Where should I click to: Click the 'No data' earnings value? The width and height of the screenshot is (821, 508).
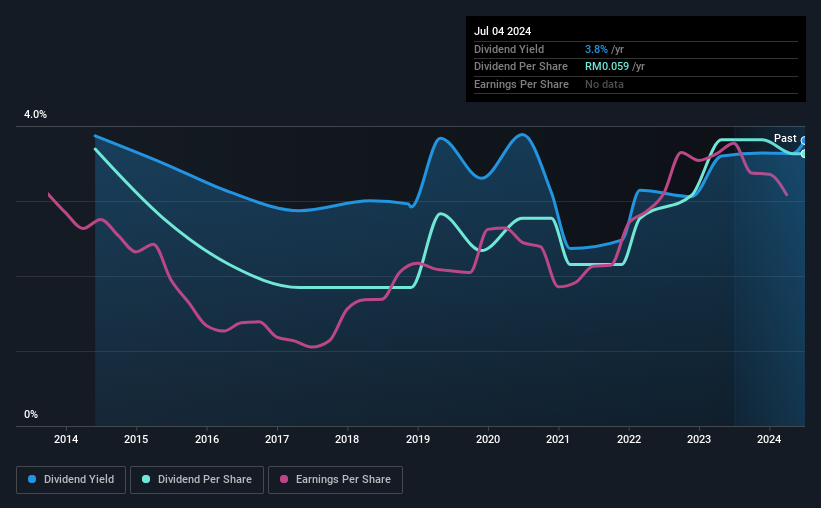(x=604, y=84)
